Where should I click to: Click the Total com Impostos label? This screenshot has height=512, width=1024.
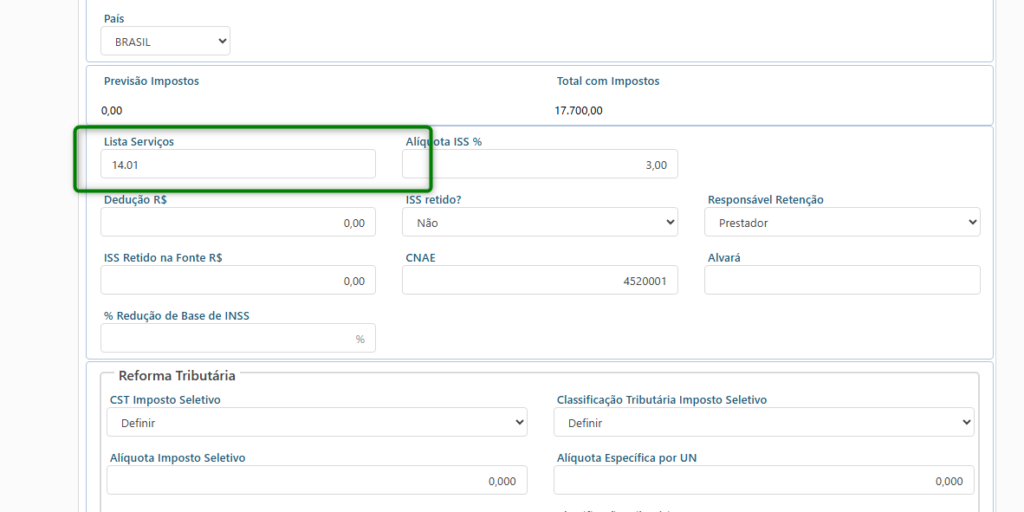pyautogui.click(x=608, y=81)
